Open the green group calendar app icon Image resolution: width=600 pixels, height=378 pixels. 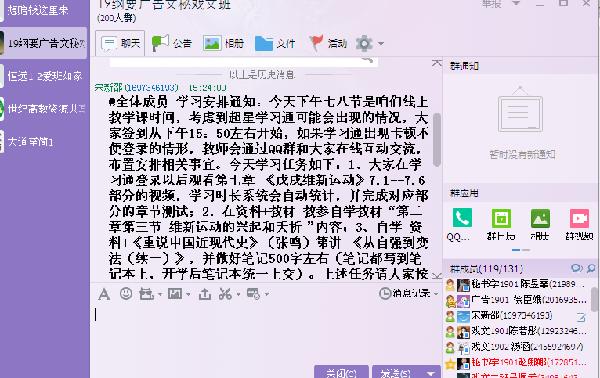(x=501, y=218)
